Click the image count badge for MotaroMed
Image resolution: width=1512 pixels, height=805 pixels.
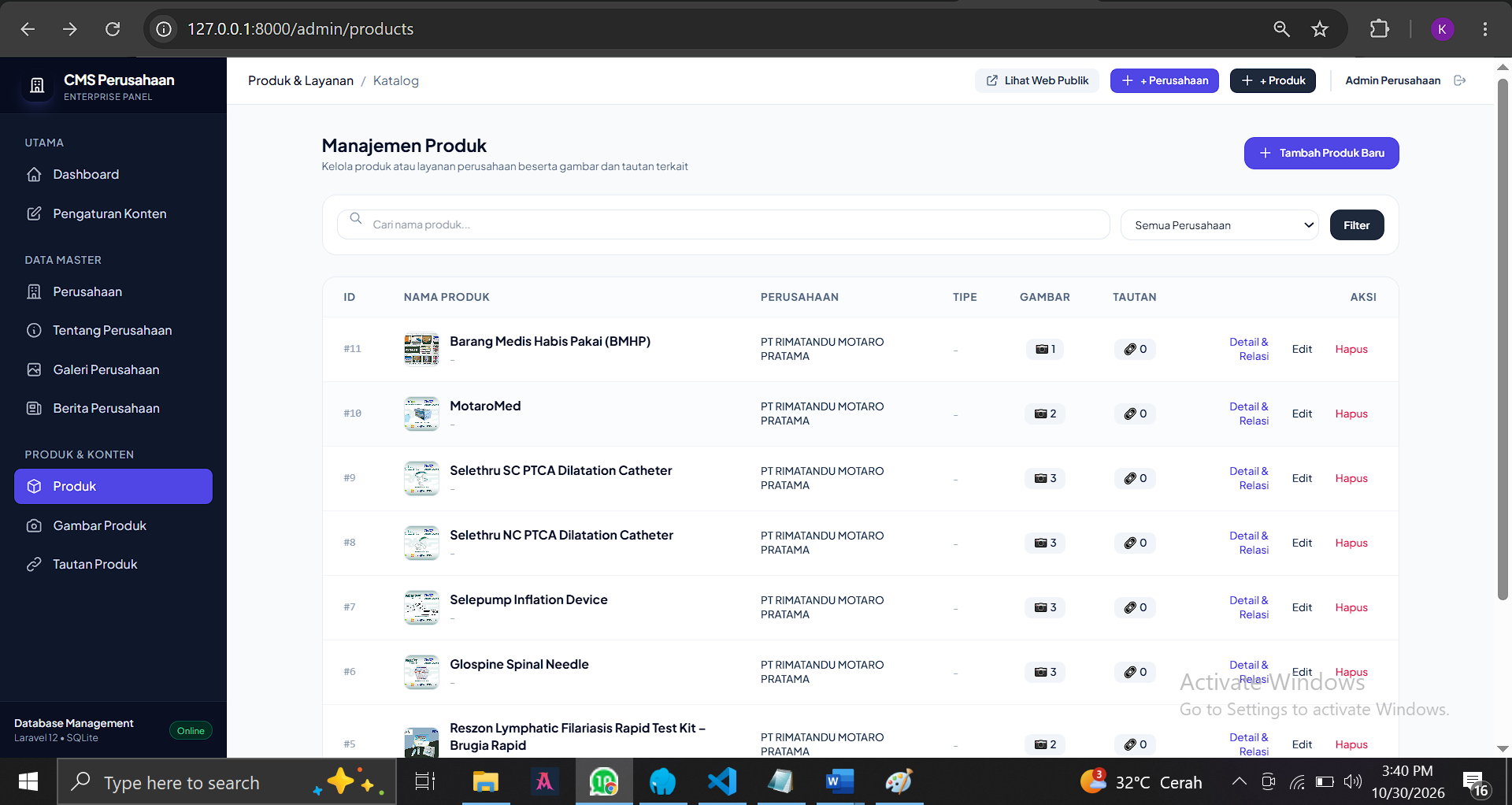(1045, 414)
